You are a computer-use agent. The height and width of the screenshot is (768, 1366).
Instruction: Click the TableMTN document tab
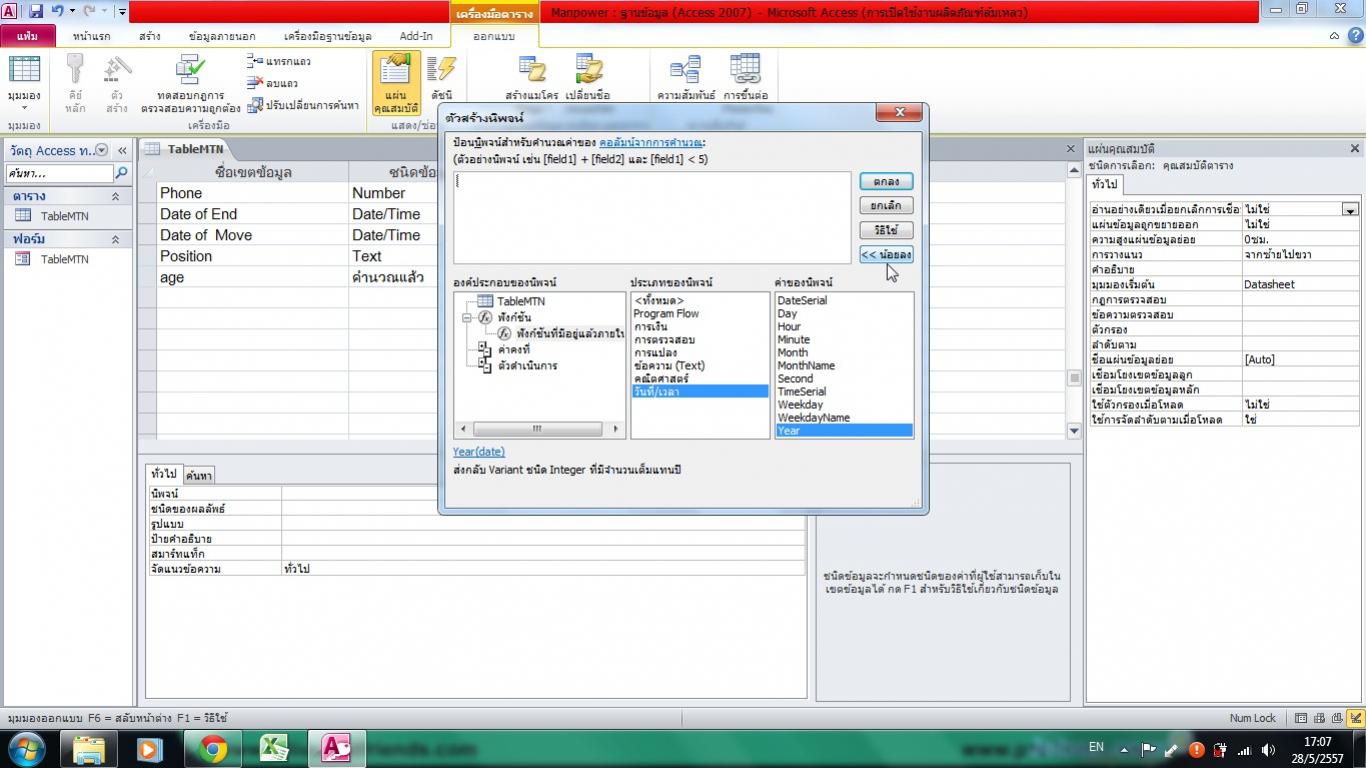pos(187,149)
